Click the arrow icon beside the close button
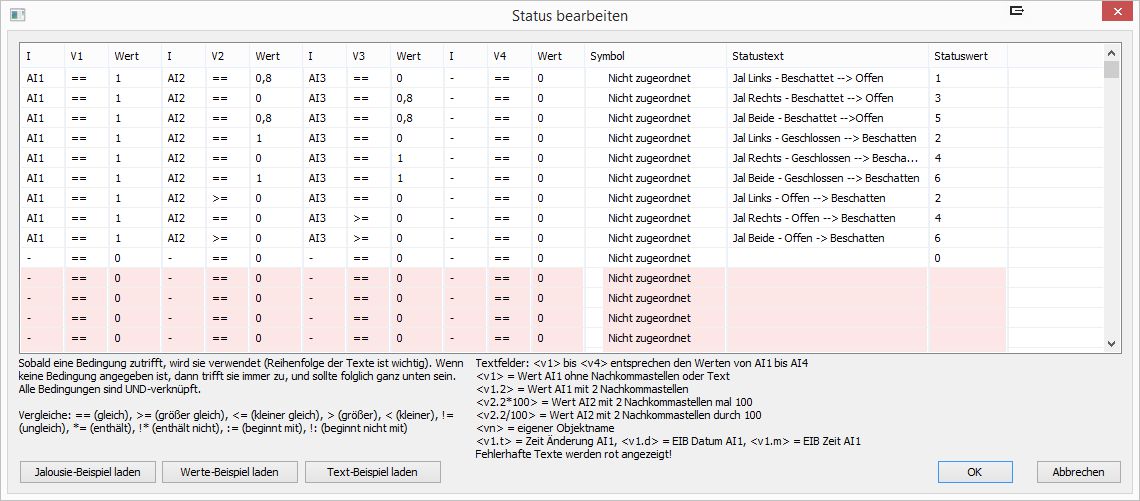The image size is (1140, 501). click(1018, 12)
